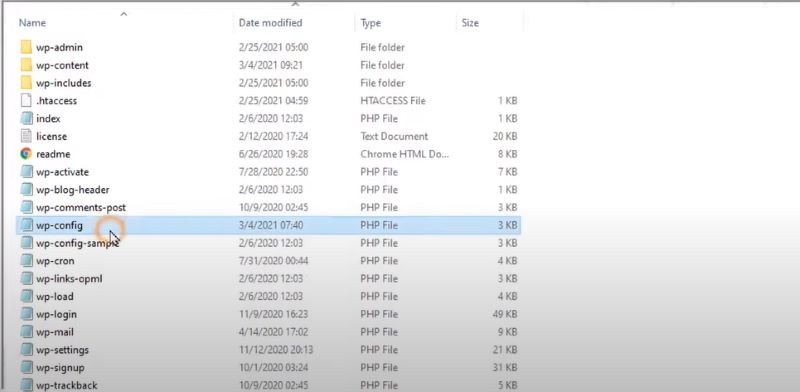Click the date 3/4/2021 07:40

click(270, 225)
